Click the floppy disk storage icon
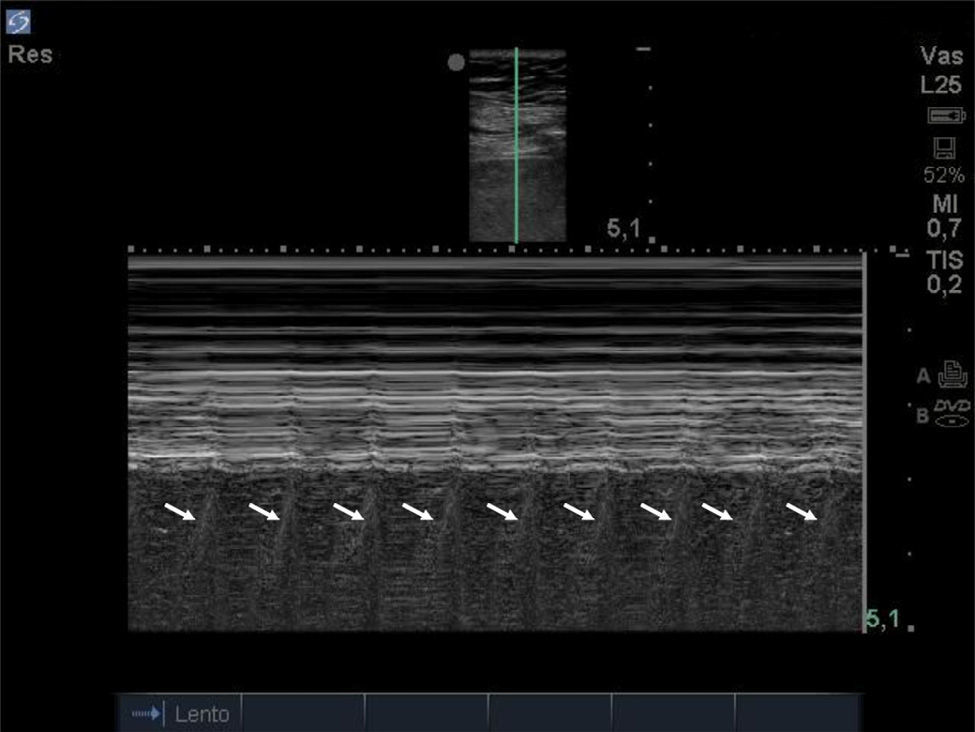 click(x=944, y=148)
